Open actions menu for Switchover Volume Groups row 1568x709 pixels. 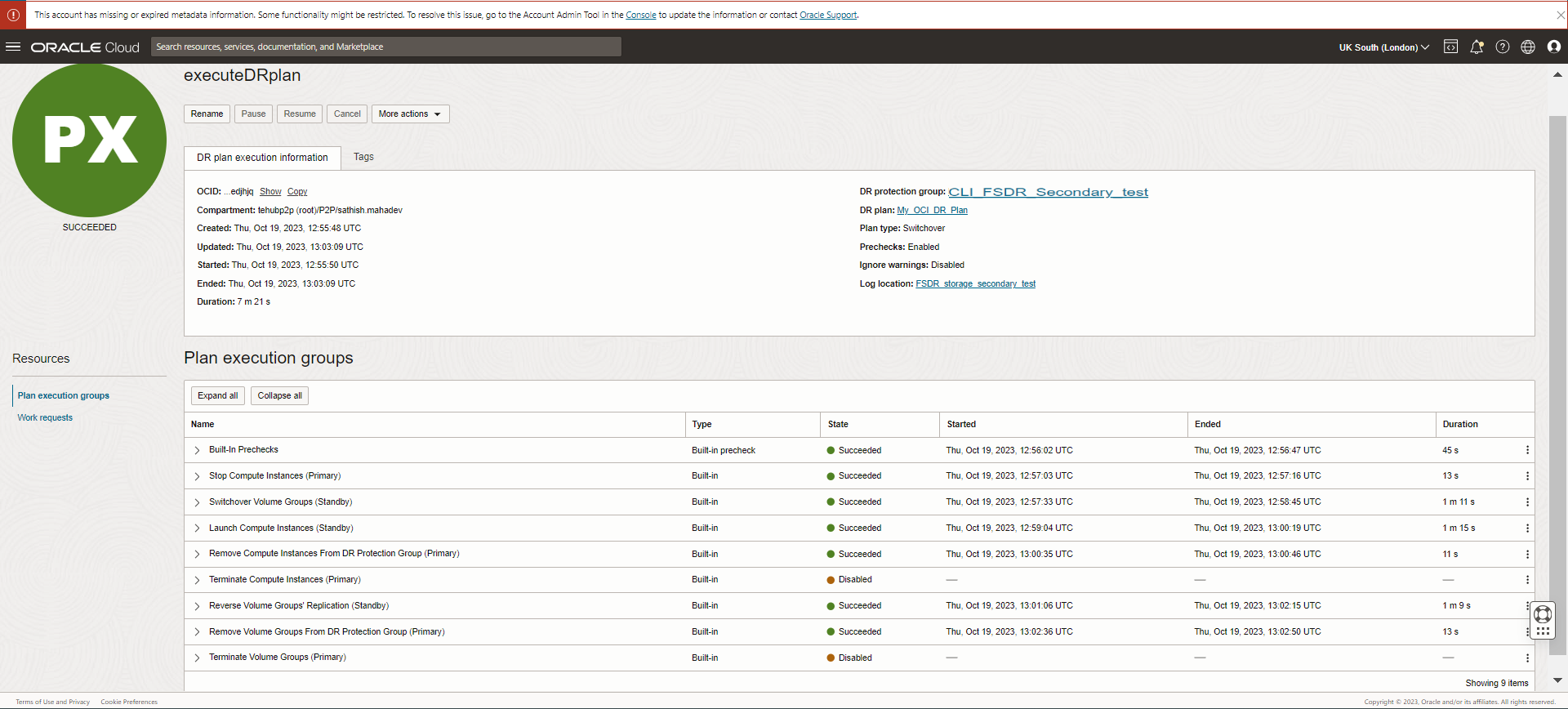point(1527,502)
